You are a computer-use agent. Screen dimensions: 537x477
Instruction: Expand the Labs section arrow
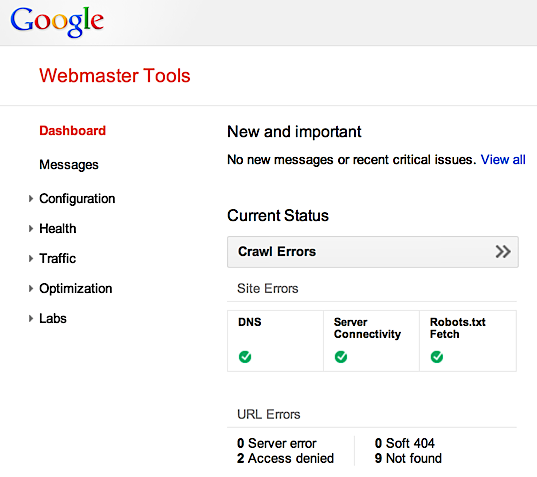(x=31, y=318)
